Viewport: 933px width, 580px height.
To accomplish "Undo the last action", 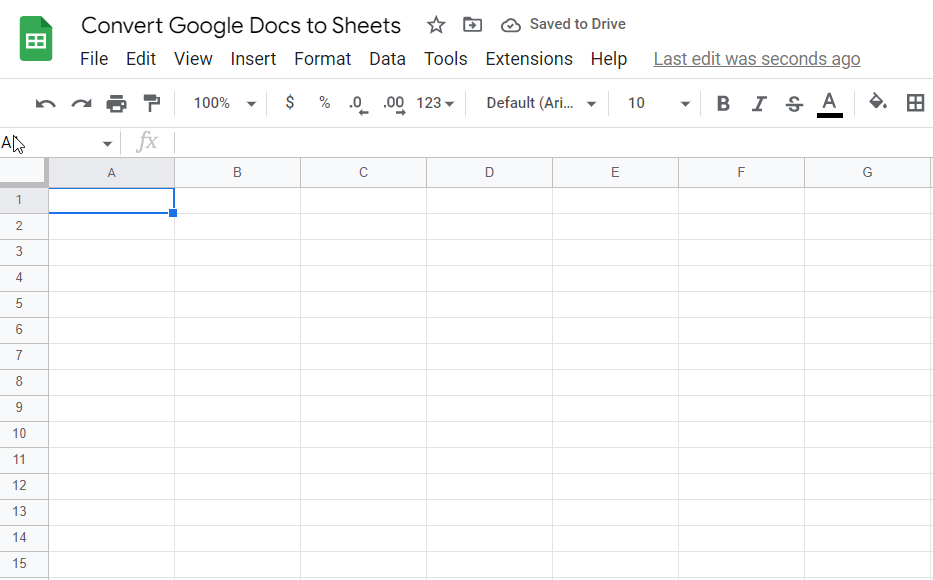I will [x=46, y=104].
